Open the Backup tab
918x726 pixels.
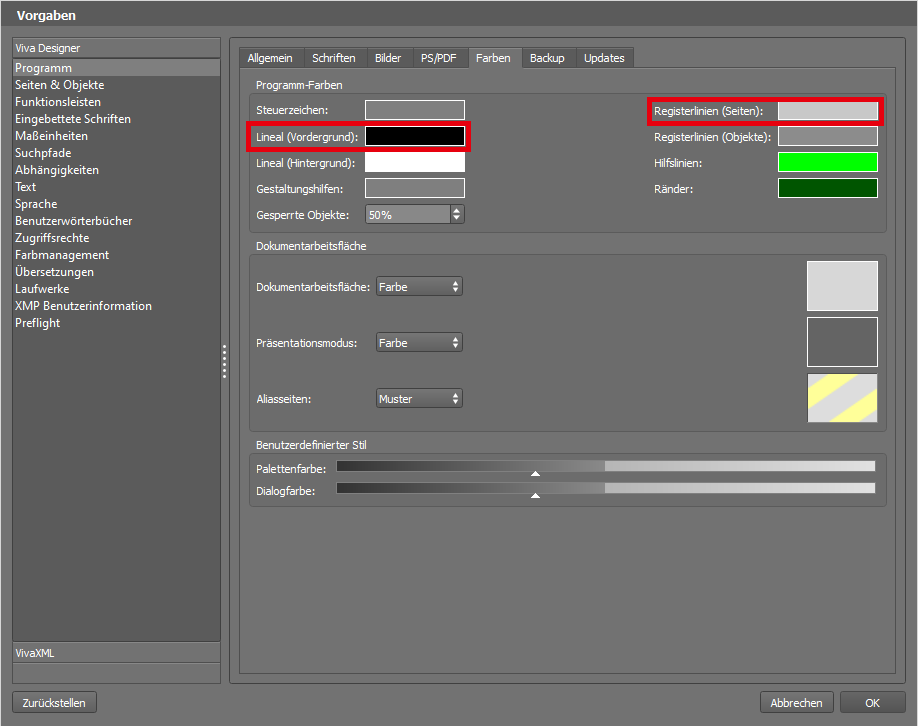coord(547,58)
